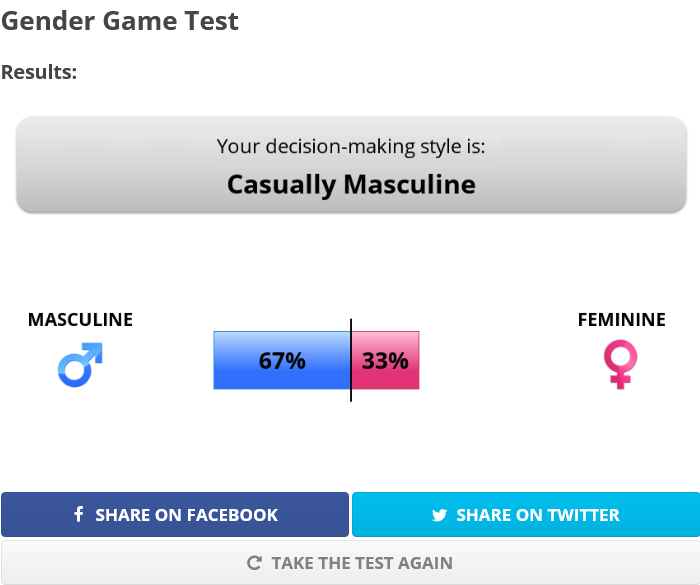Click the Twitter bird icon
The height and width of the screenshot is (585, 700).
[x=439, y=515]
